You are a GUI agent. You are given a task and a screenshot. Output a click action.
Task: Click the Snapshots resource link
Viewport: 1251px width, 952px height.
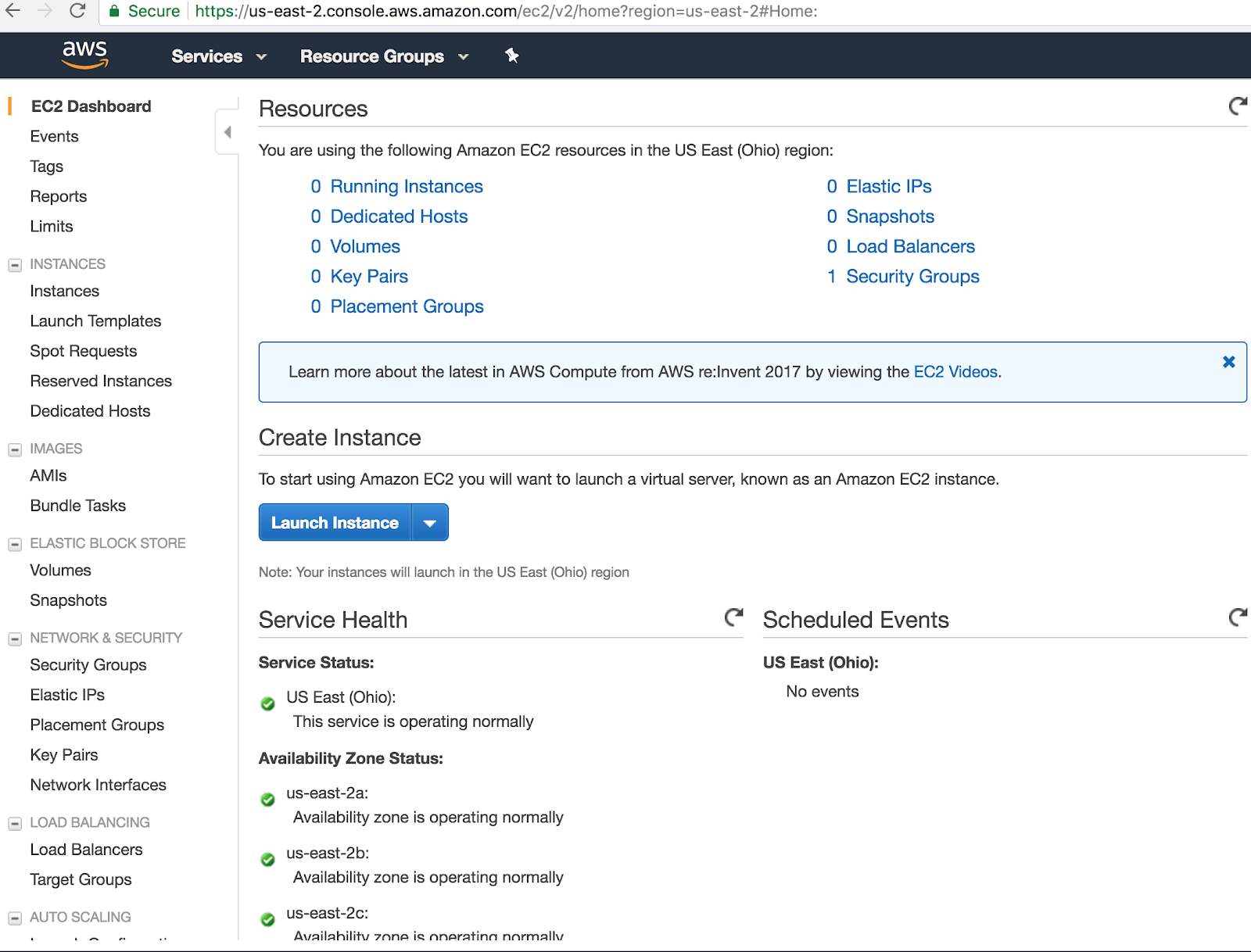coord(891,217)
